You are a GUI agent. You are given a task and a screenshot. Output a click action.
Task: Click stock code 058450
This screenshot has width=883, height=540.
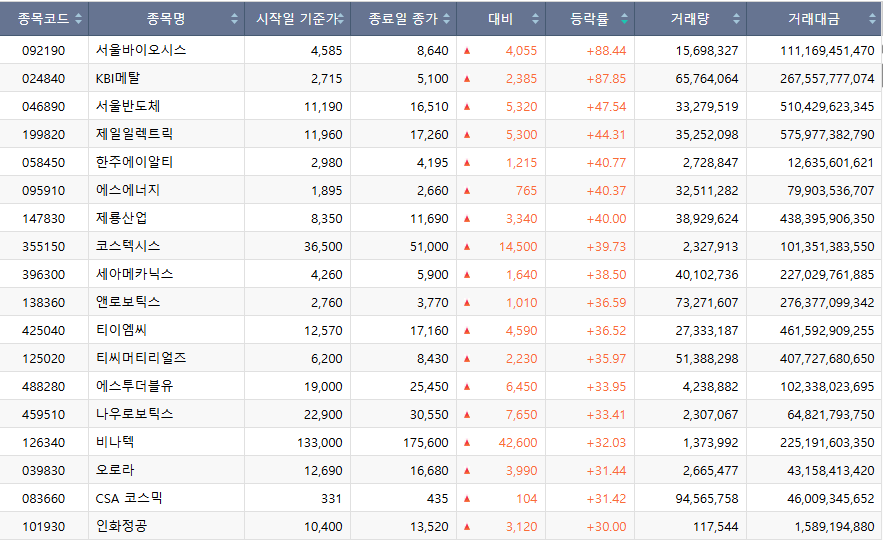(43, 163)
